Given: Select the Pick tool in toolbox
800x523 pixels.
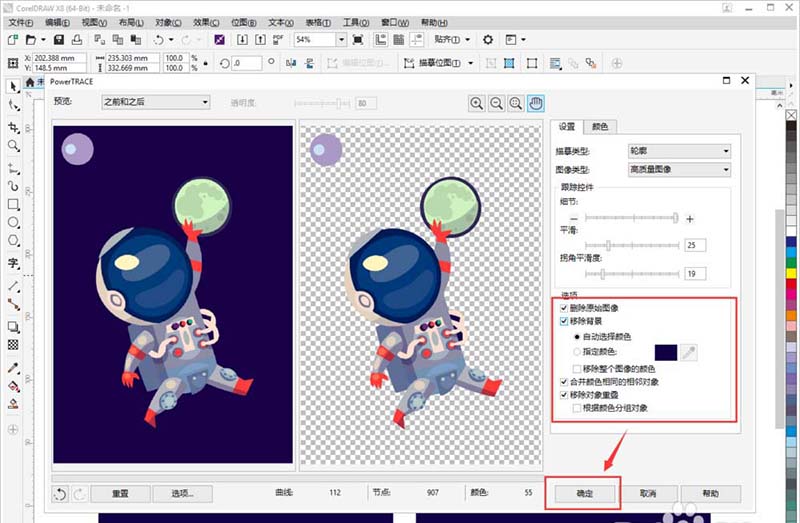Looking at the screenshot, I should 13,86.
